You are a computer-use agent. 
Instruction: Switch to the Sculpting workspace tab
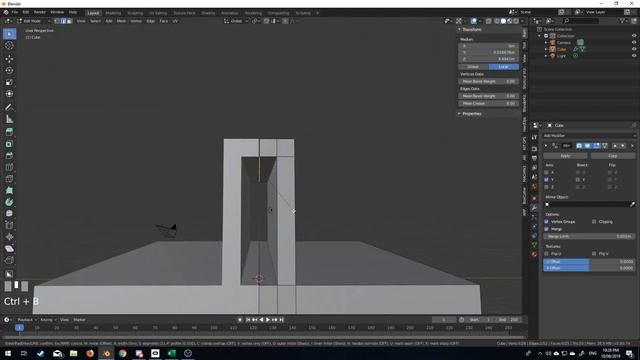point(135,13)
